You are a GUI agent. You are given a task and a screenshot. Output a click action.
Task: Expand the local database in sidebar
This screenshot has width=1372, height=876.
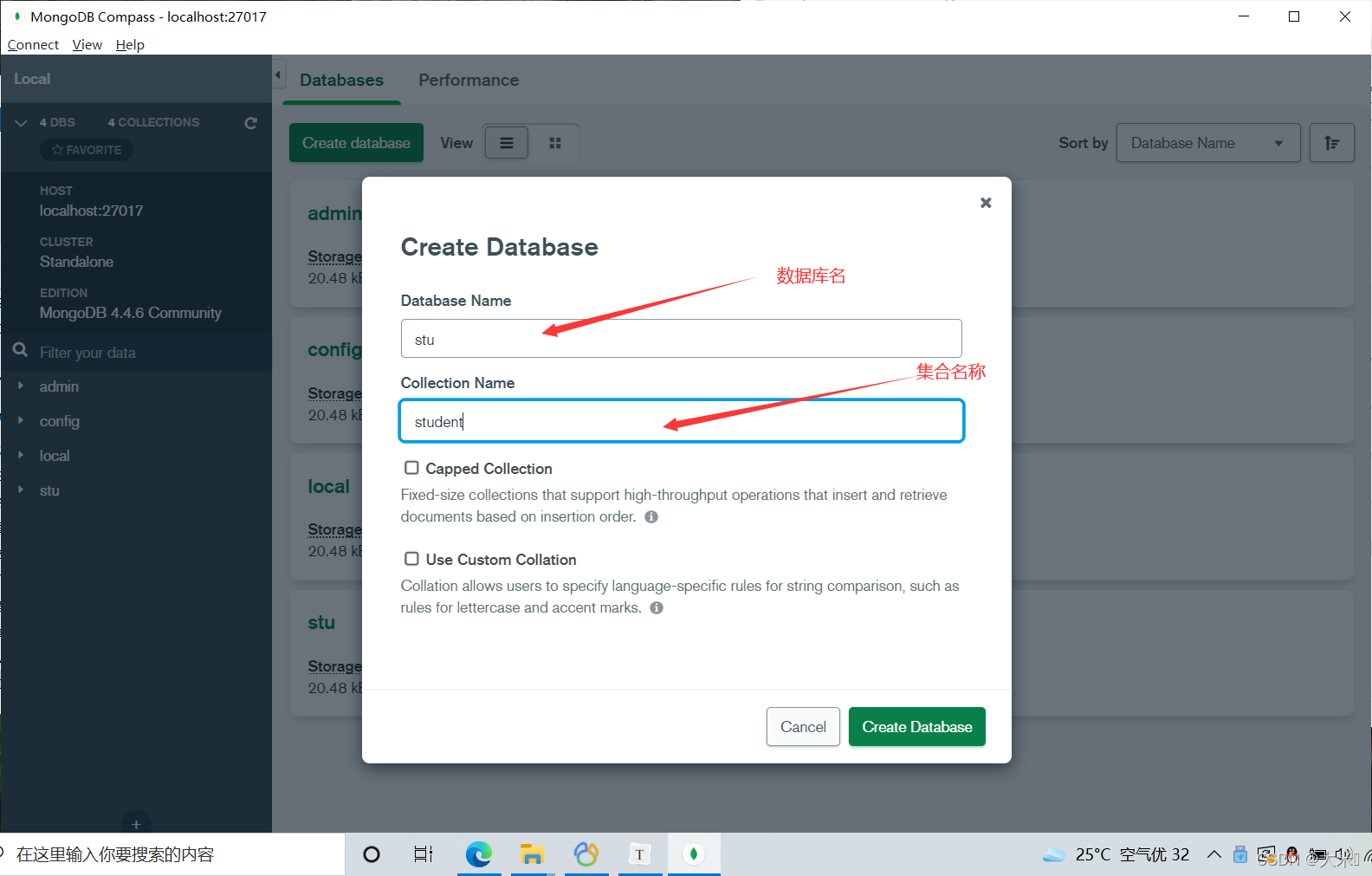tap(21, 455)
